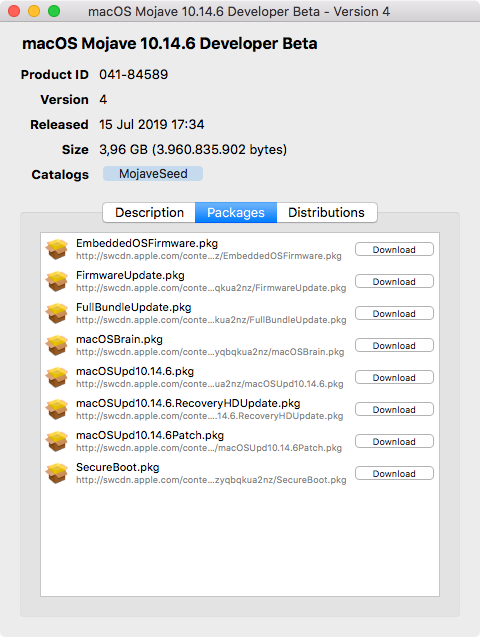Click the EmbeddedOSFirmware.pkg URL text
Image resolution: width=480 pixels, height=637 pixels.
pyautogui.click(x=209, y=256)
